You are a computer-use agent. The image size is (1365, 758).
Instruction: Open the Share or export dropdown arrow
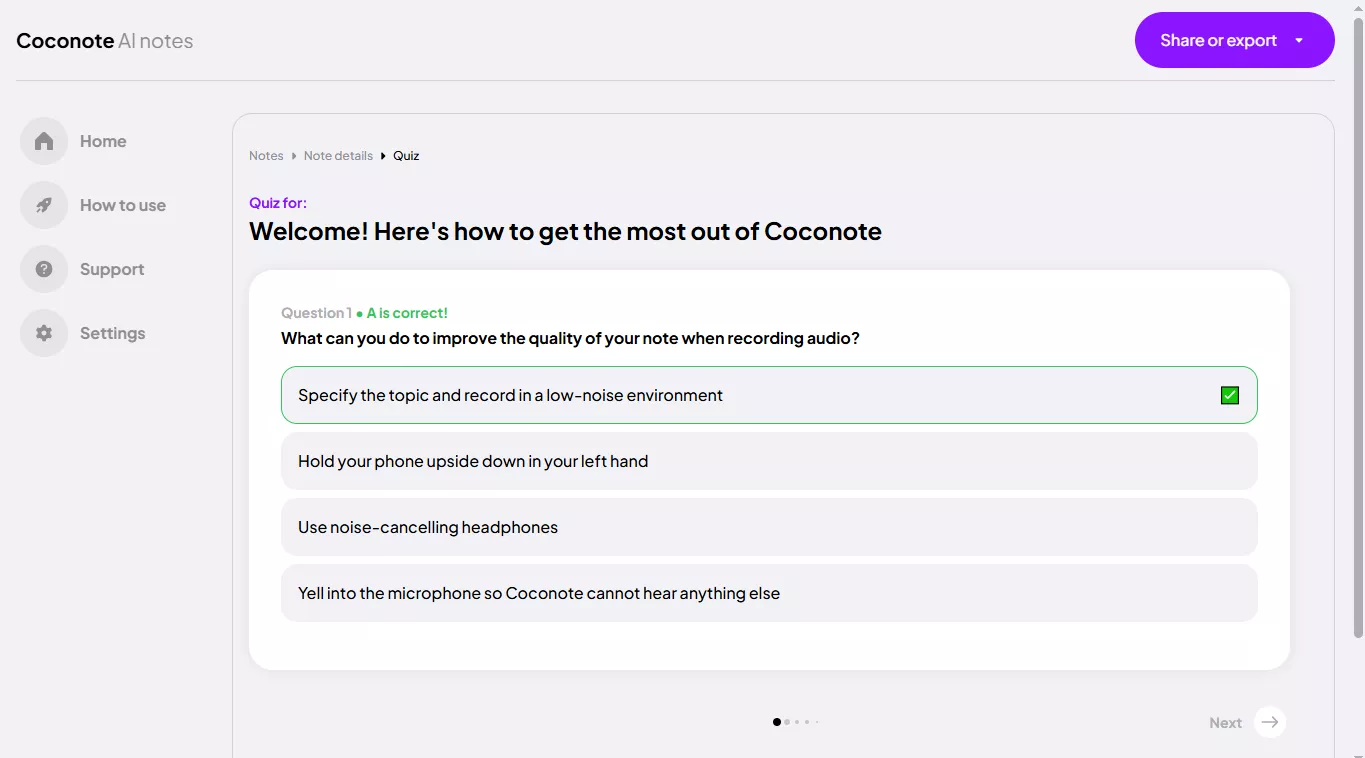point(1299,40)
